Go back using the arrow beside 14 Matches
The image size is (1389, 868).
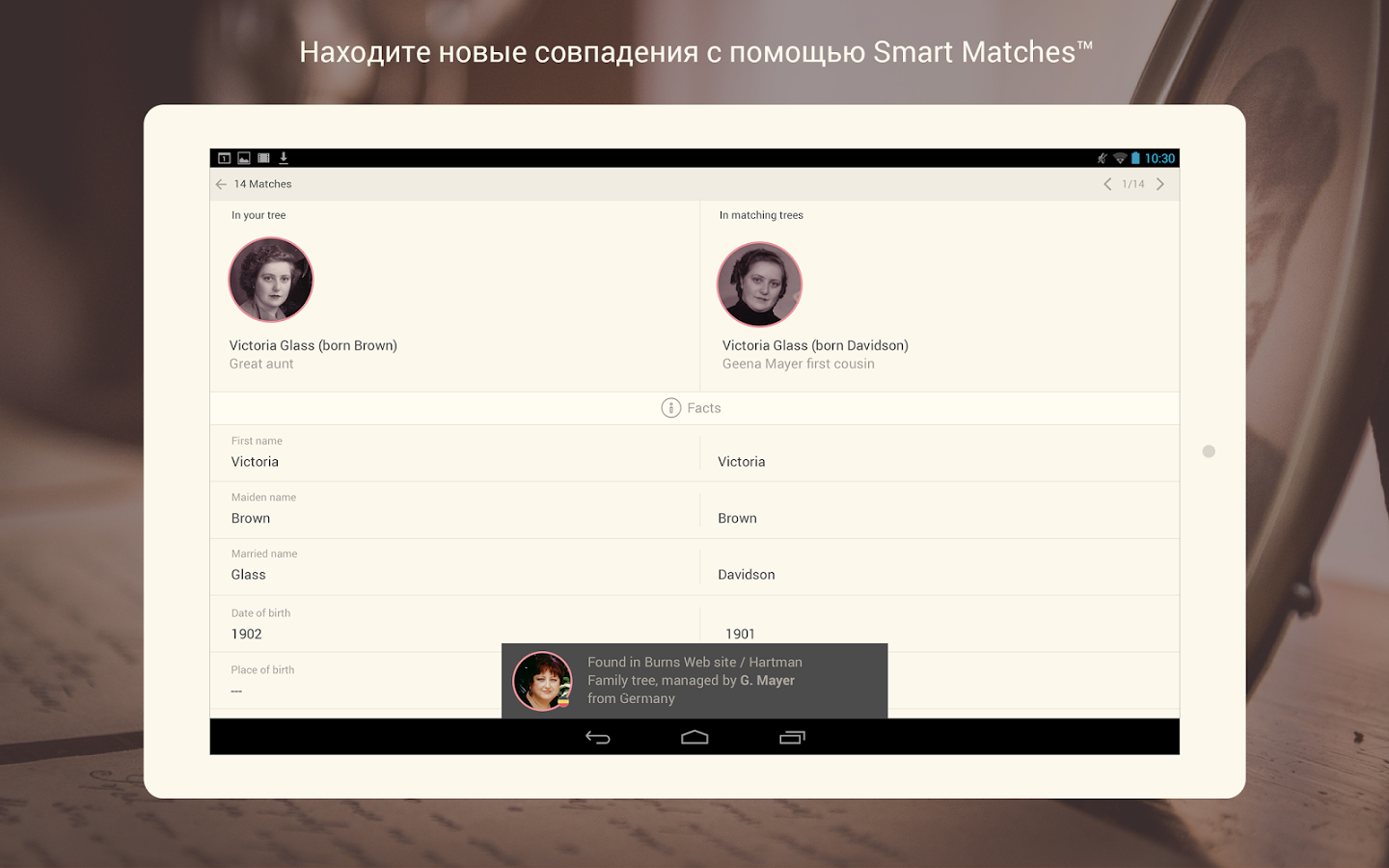click(x=221, y=184)
